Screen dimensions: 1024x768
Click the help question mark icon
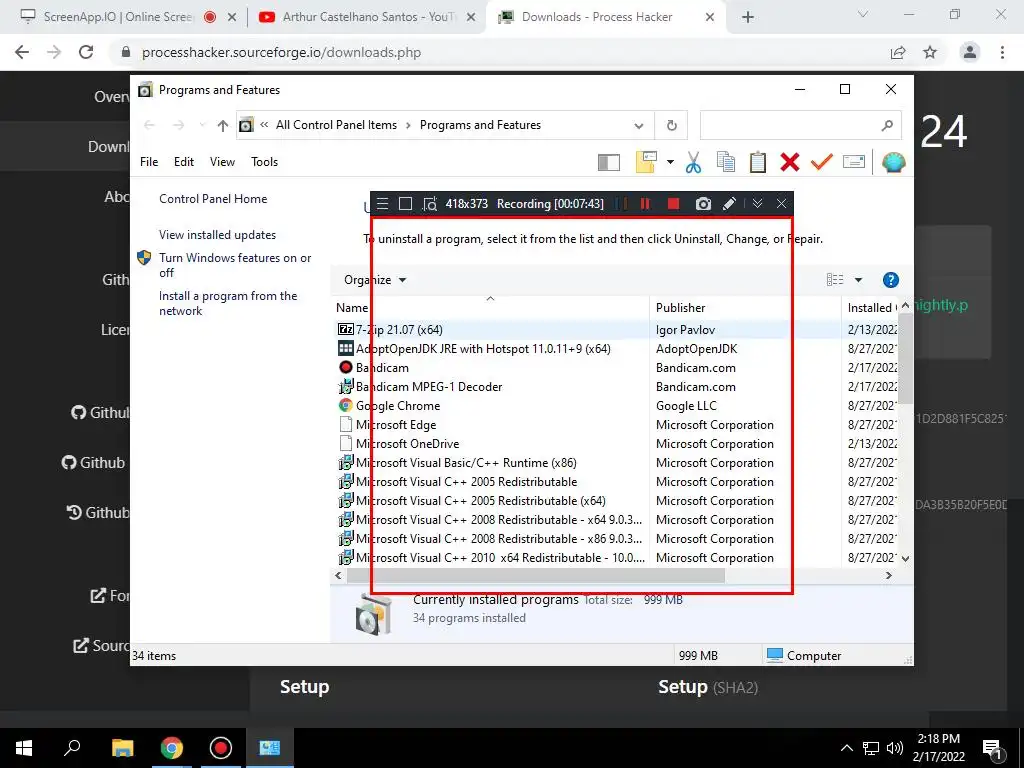point(891,280)
